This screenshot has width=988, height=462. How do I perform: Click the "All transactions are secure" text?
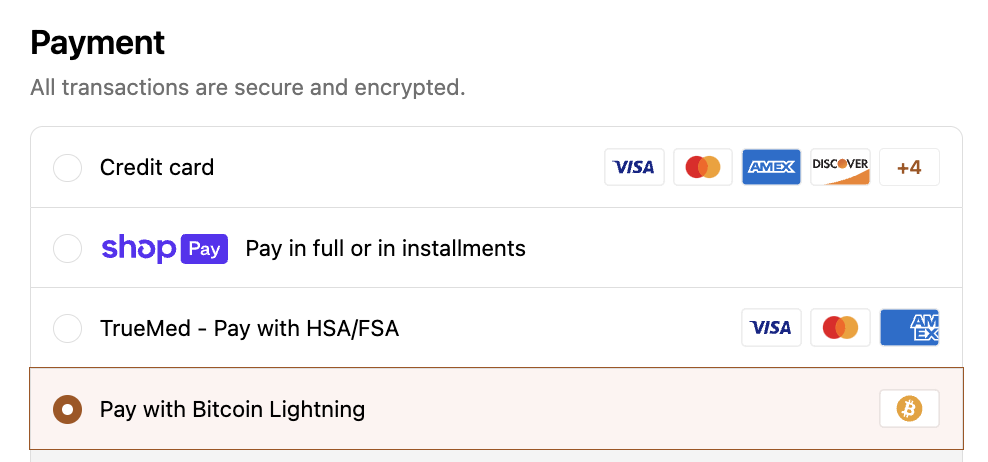pyautogui.click(x=247, y=88)
